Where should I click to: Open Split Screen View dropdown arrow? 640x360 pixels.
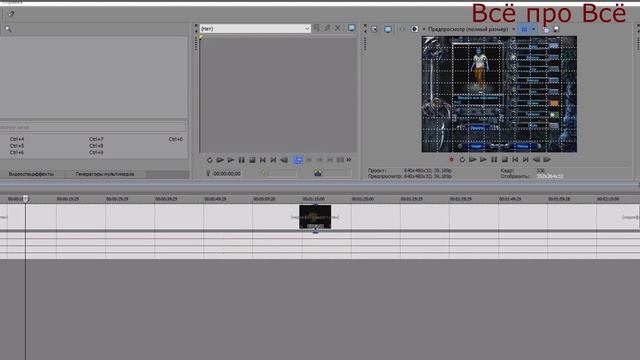tap(424, 29)
